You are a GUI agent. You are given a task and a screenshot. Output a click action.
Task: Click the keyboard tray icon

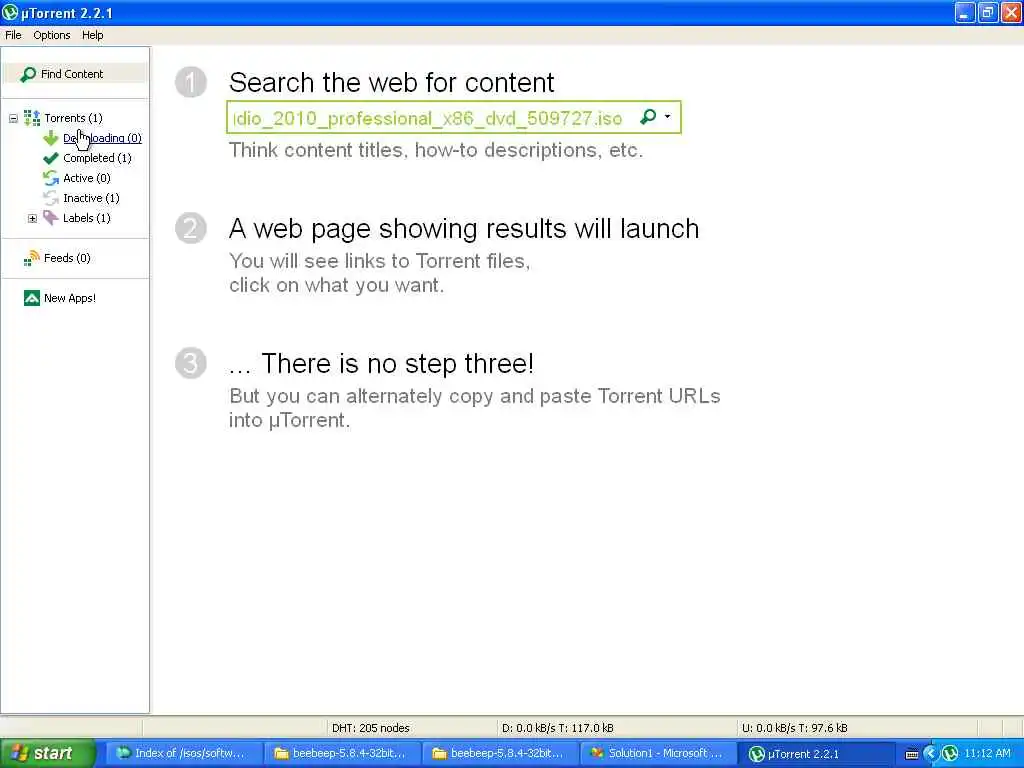(912, 754)
